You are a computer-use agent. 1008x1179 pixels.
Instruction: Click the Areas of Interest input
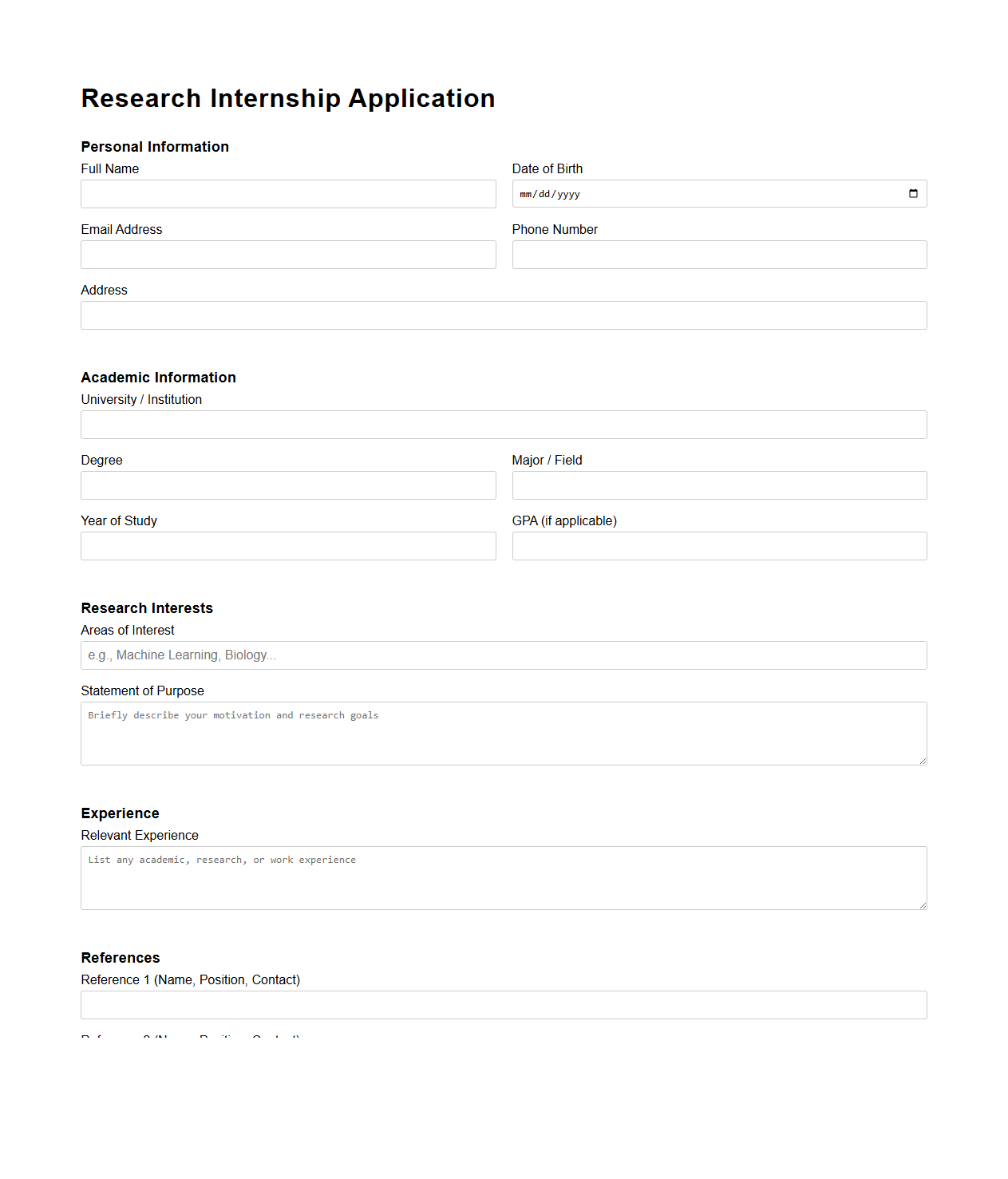(503, 655)
